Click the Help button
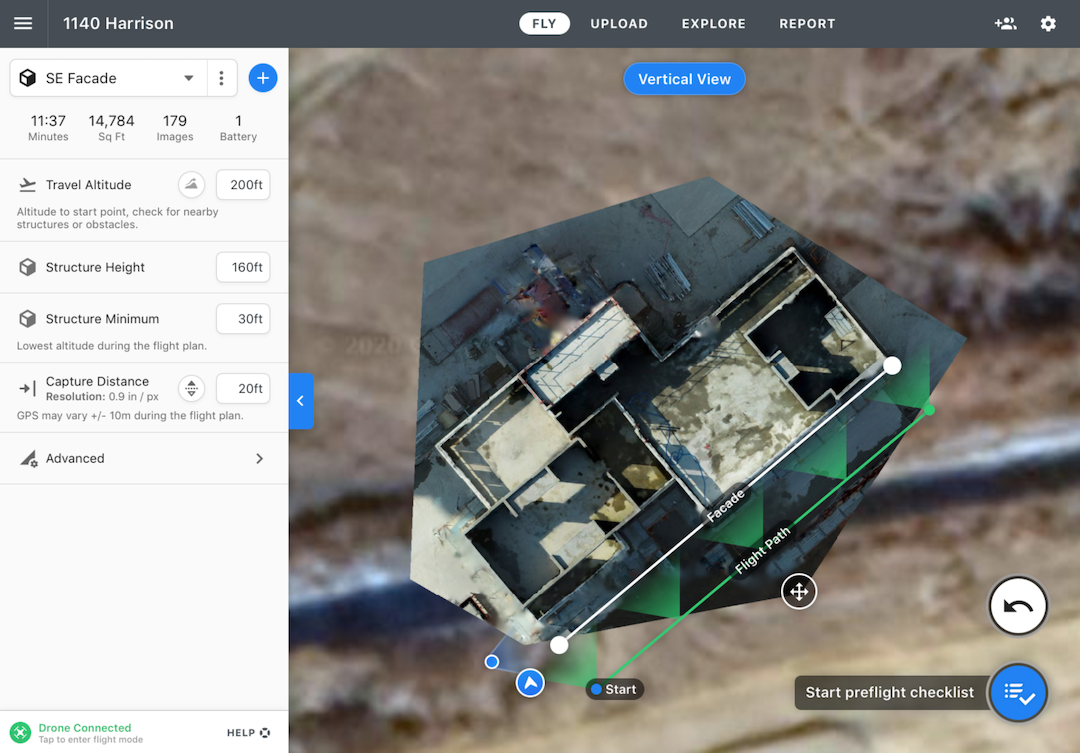 (248, 732)
